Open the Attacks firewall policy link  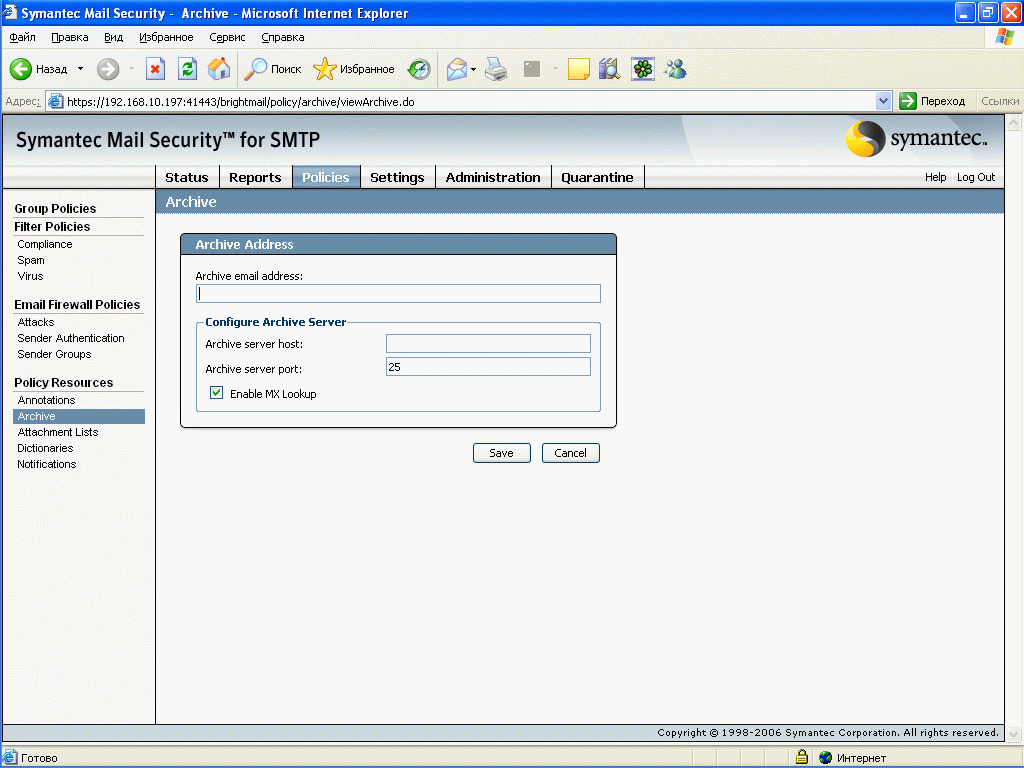[x=36, y=322]
